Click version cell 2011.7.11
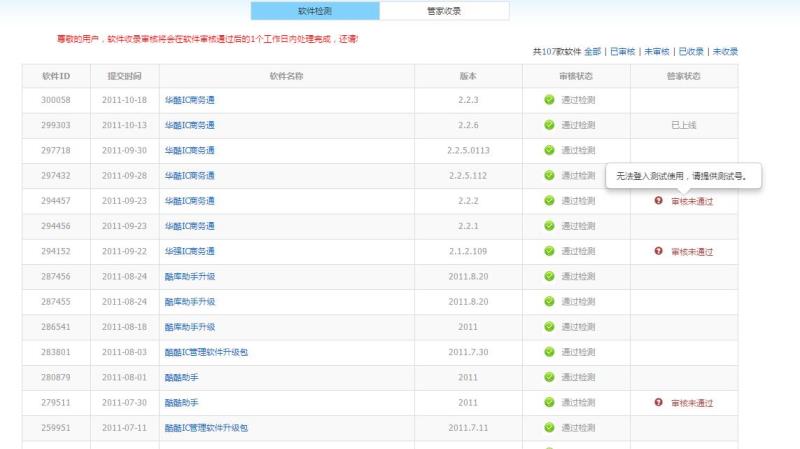800x449 pixels. click(x=468, y=428)
